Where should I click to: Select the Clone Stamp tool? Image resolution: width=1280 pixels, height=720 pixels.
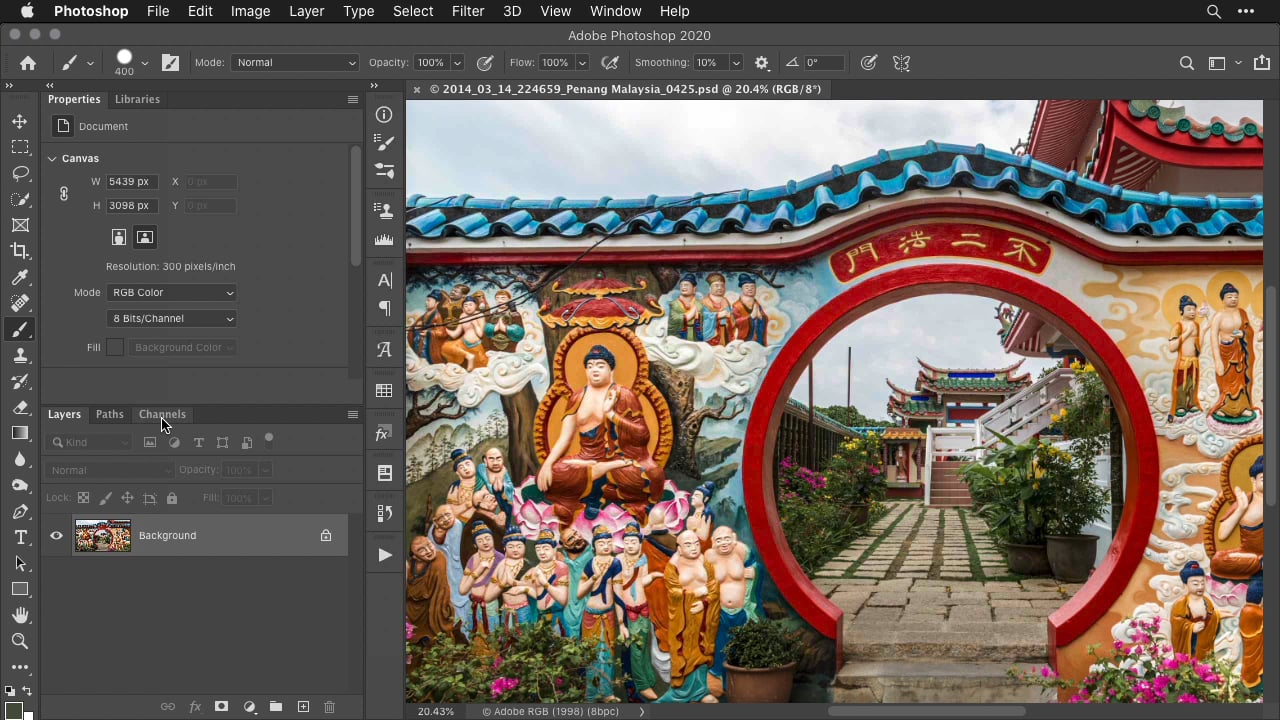click(20, 355)
